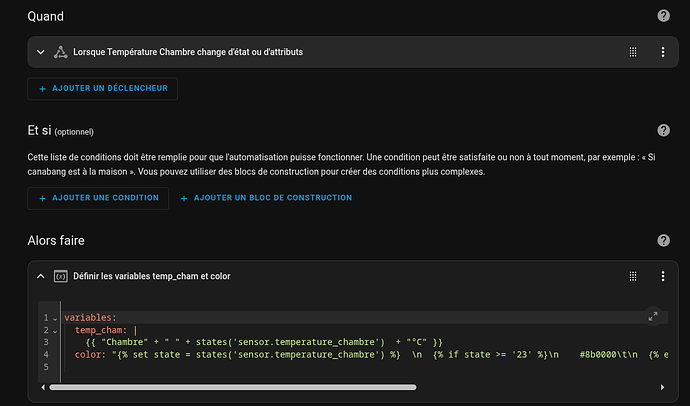Viewport: 690px width, 406px height.
Task: Click the title 'Définir les variables temp_cham et color'
Action: tap(152, 276)
